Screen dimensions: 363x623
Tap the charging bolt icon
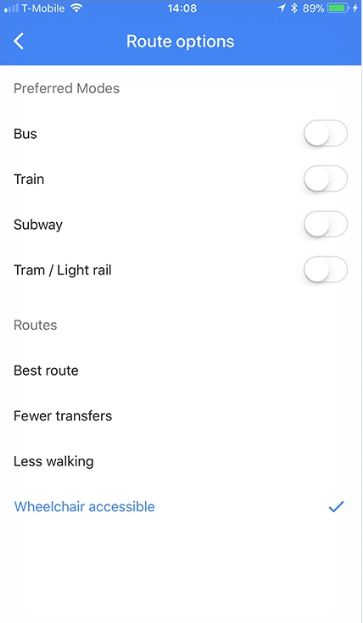click(x=355, y=8)
